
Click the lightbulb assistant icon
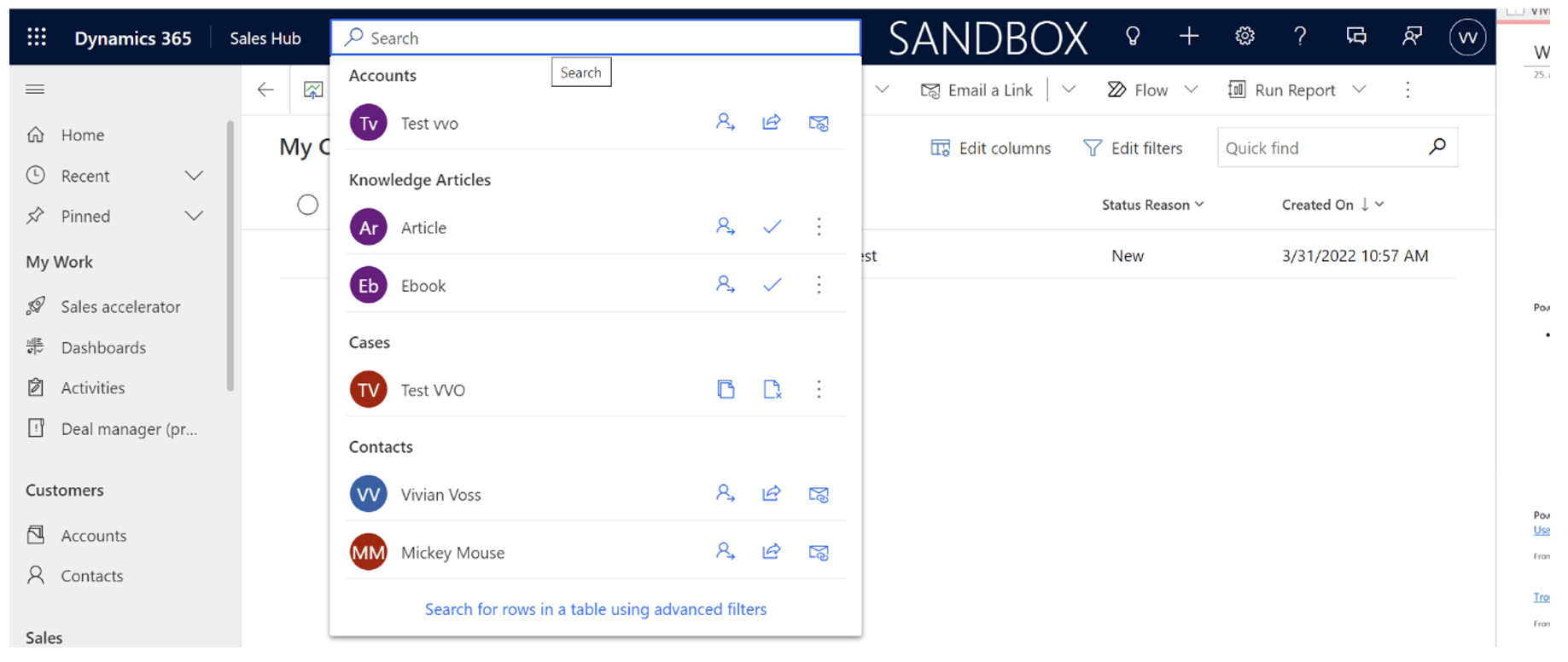pos(1133,36)
